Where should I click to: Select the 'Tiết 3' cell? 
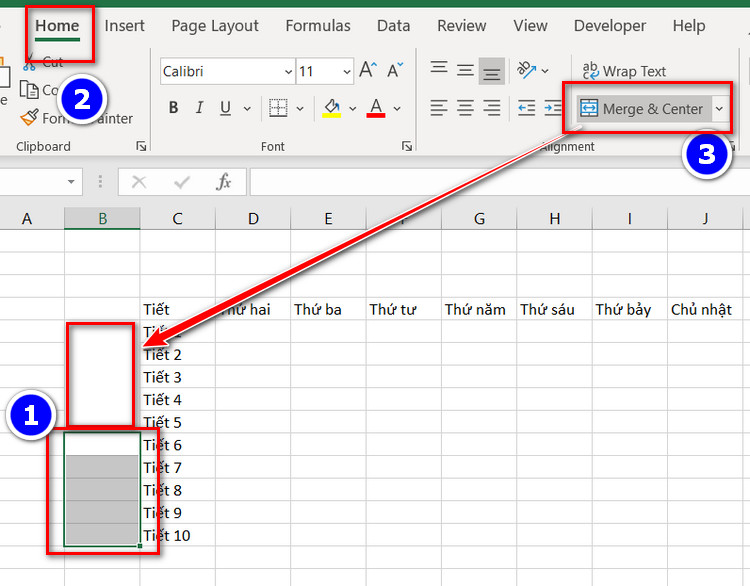[x=177, y=377]
